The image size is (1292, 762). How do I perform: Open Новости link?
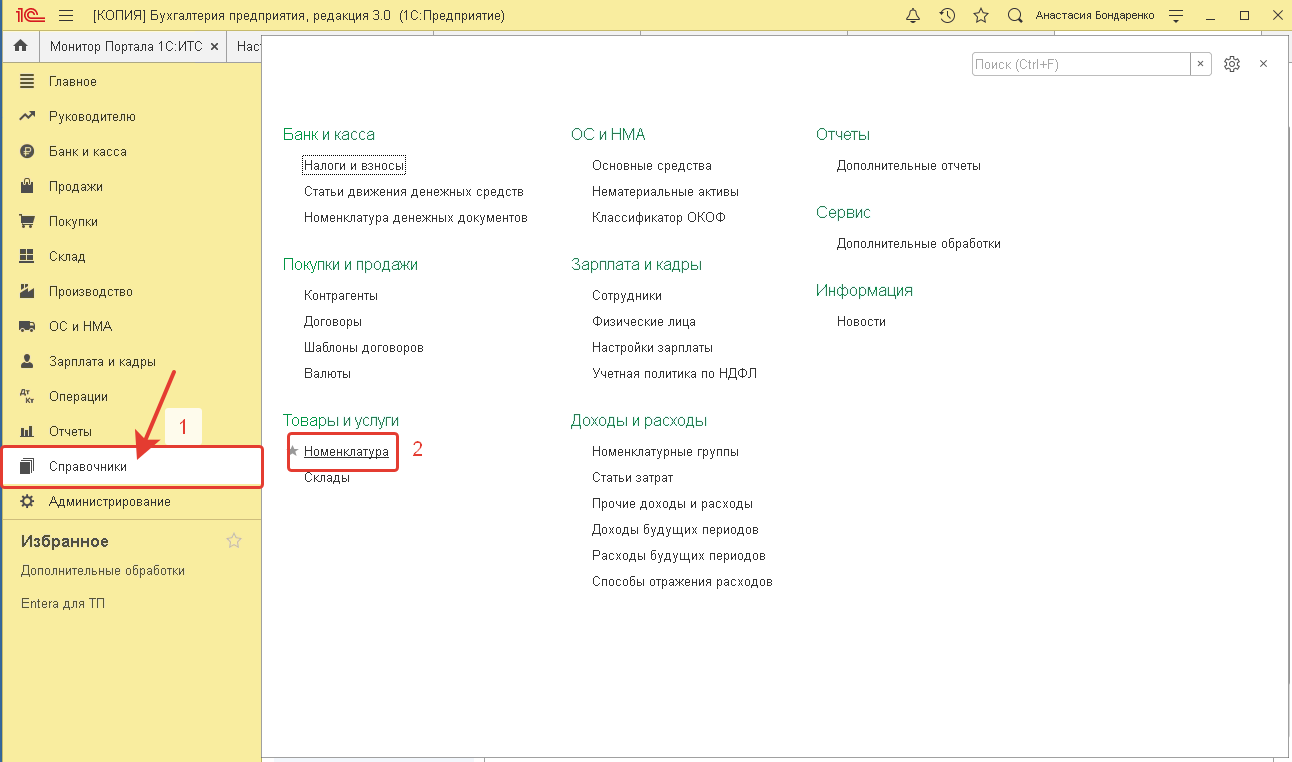861,322
